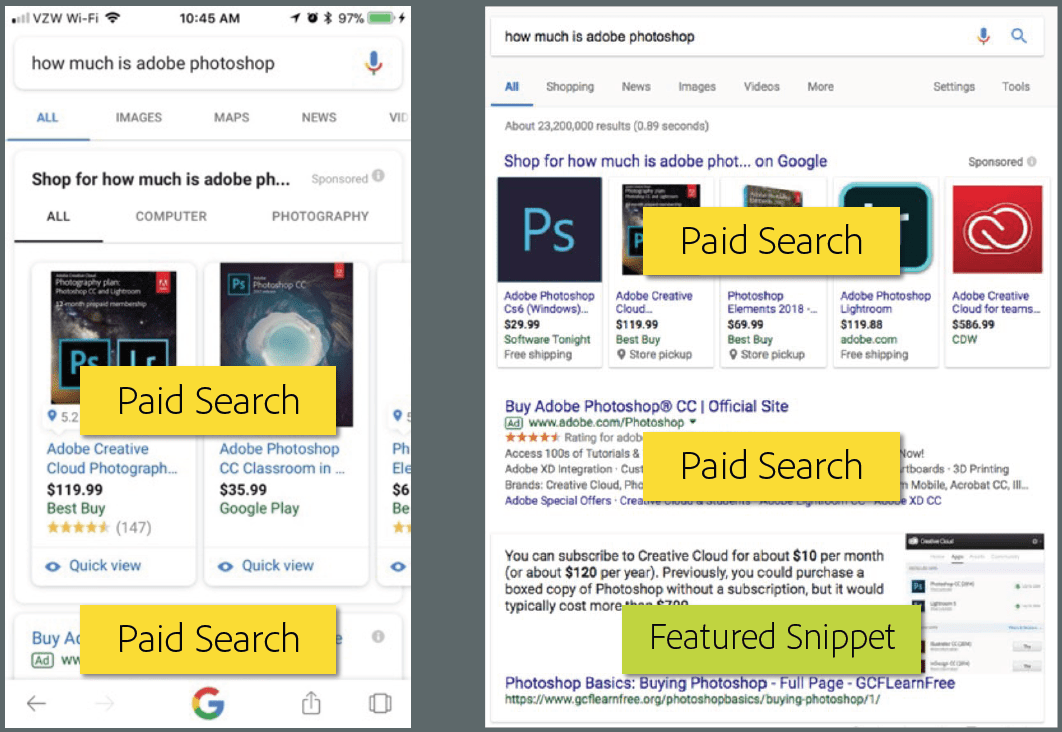Open the Shopping tab on desktop

(570, 87)
